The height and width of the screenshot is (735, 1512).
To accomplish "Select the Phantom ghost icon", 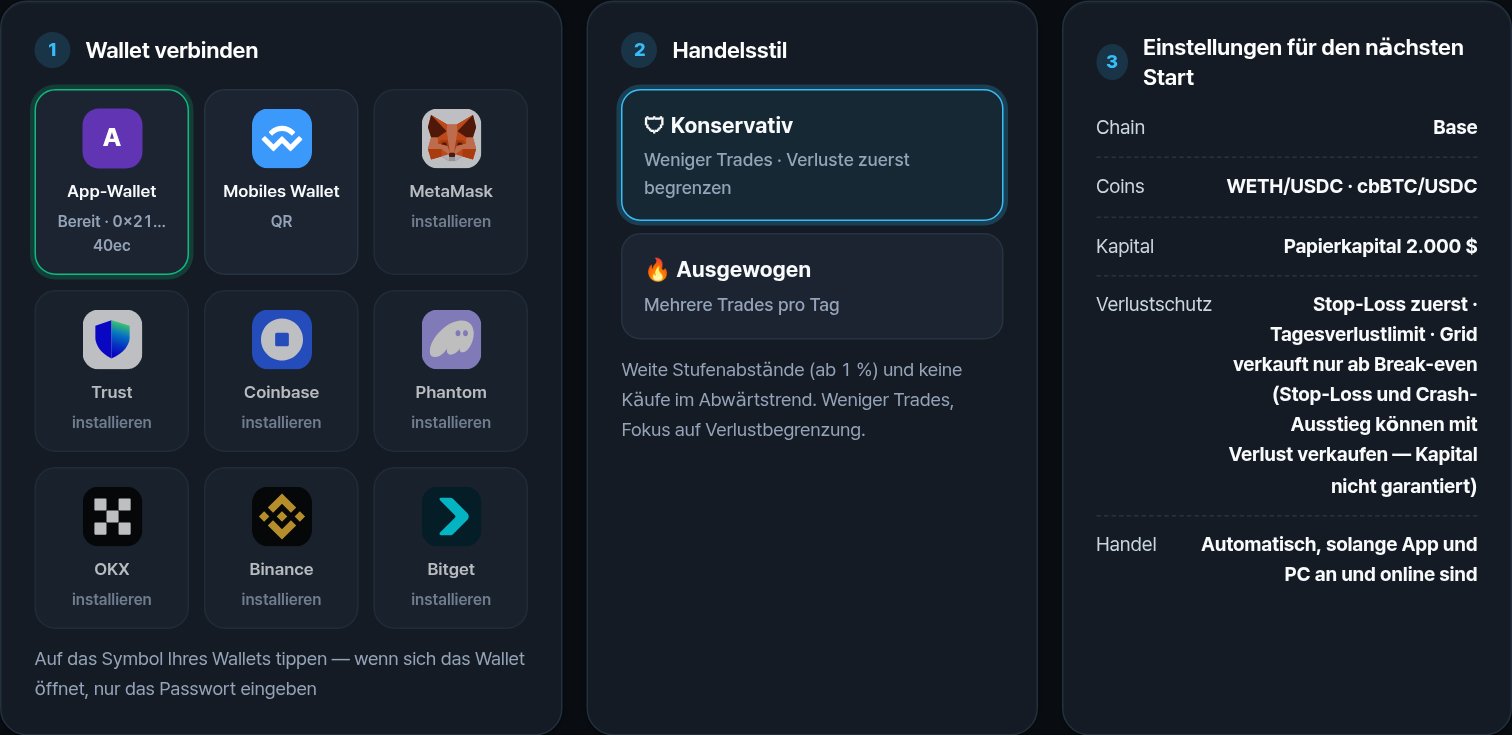I will pos(451,339).
